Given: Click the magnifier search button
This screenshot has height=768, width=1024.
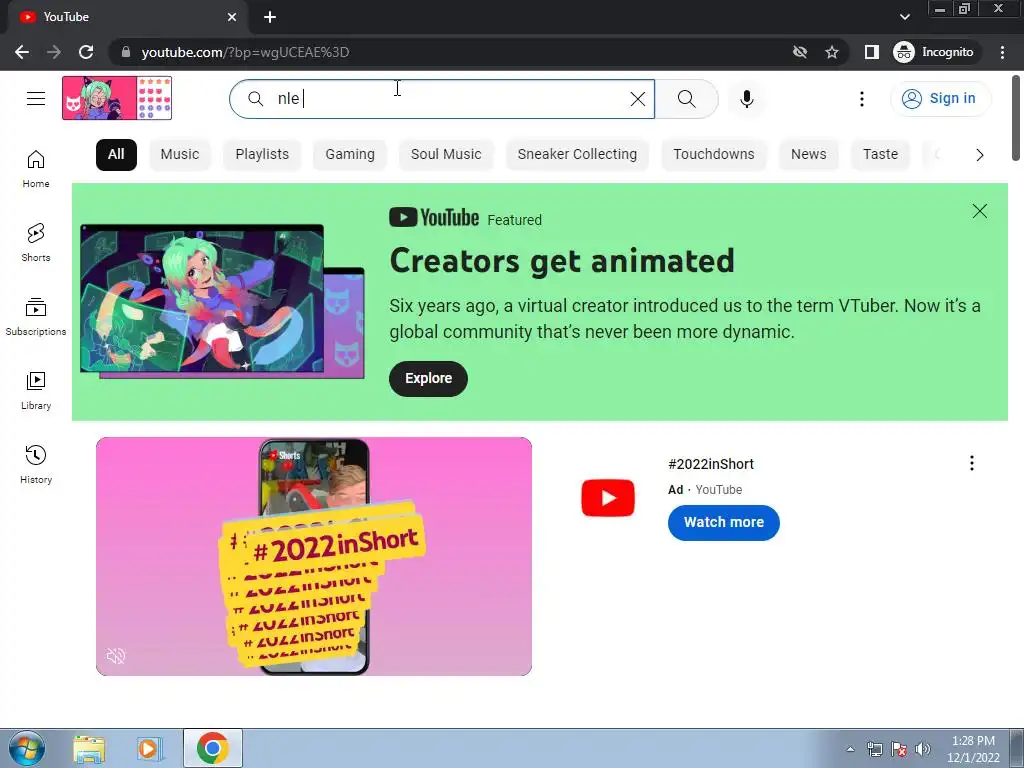Looking at the screenshot, I should tap(686, 99).
